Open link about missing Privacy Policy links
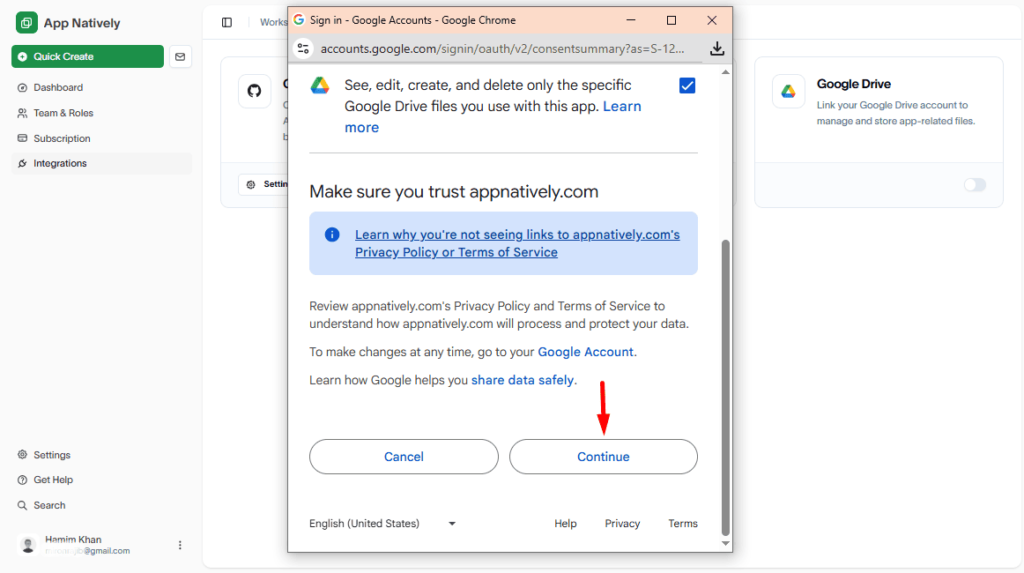Viewport: 1024px width, 573px height. pos(517,243)
